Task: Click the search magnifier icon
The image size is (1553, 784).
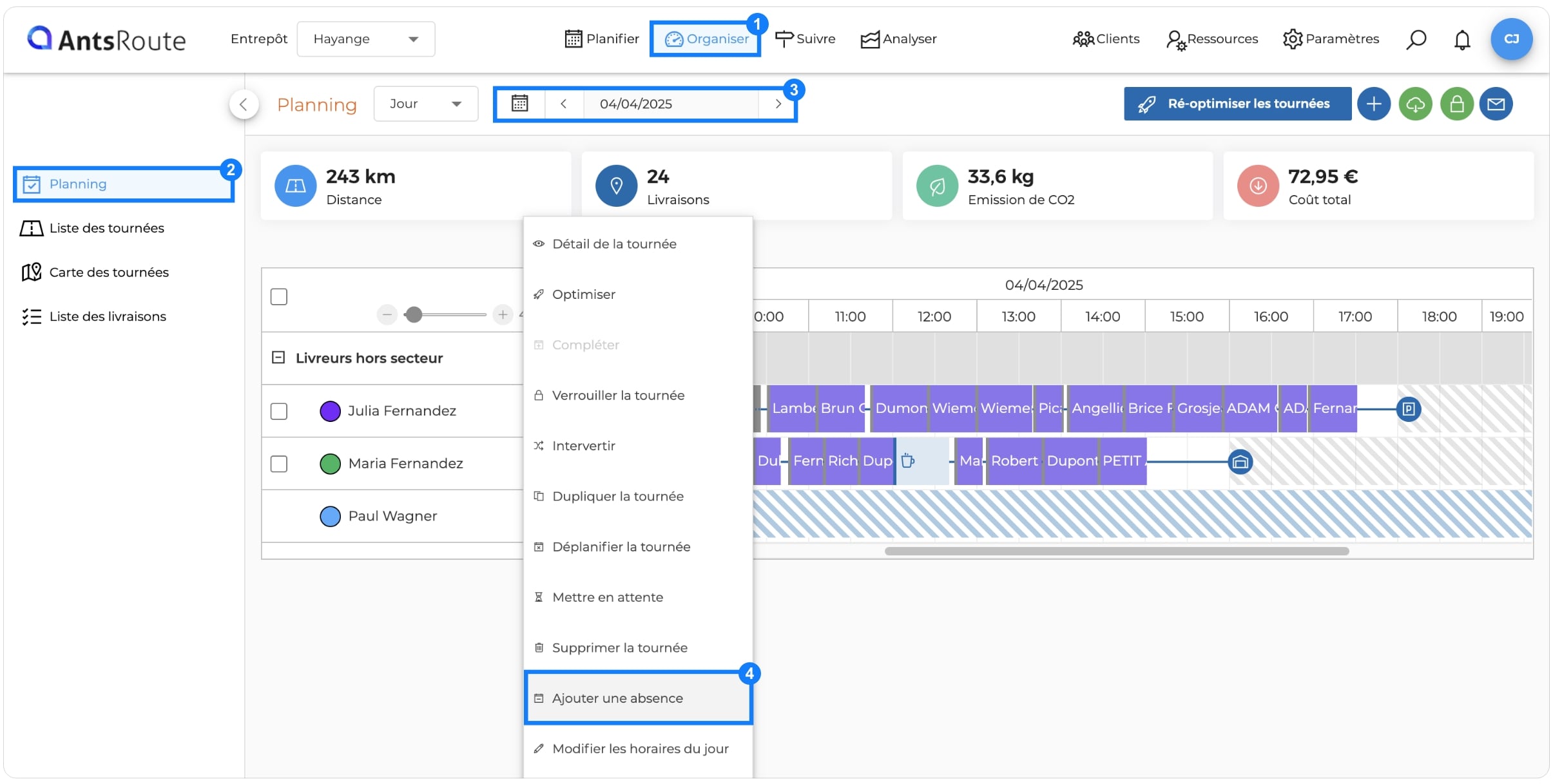Action: pos(1416,39)
